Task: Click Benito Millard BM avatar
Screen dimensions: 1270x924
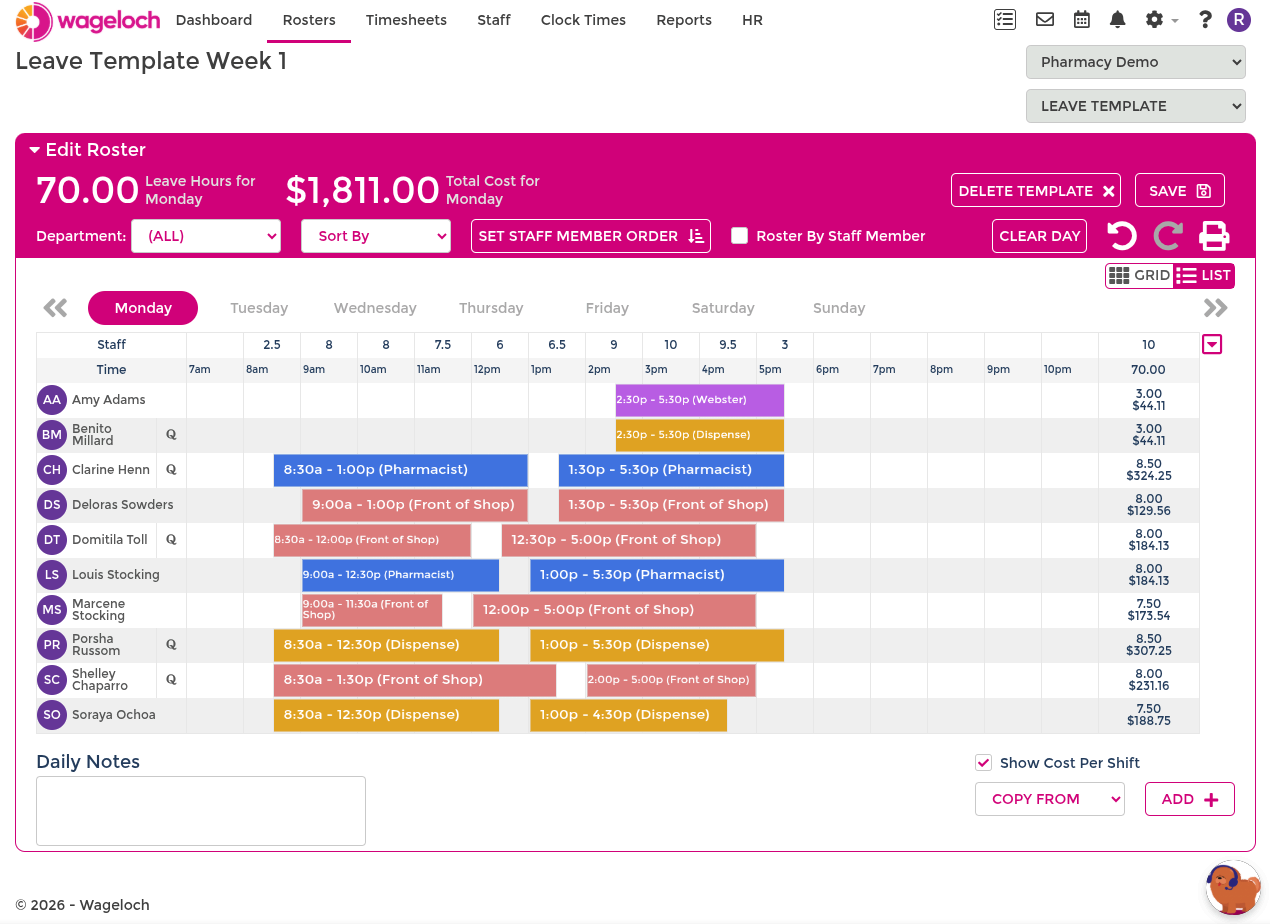Action: click(52, 435)
